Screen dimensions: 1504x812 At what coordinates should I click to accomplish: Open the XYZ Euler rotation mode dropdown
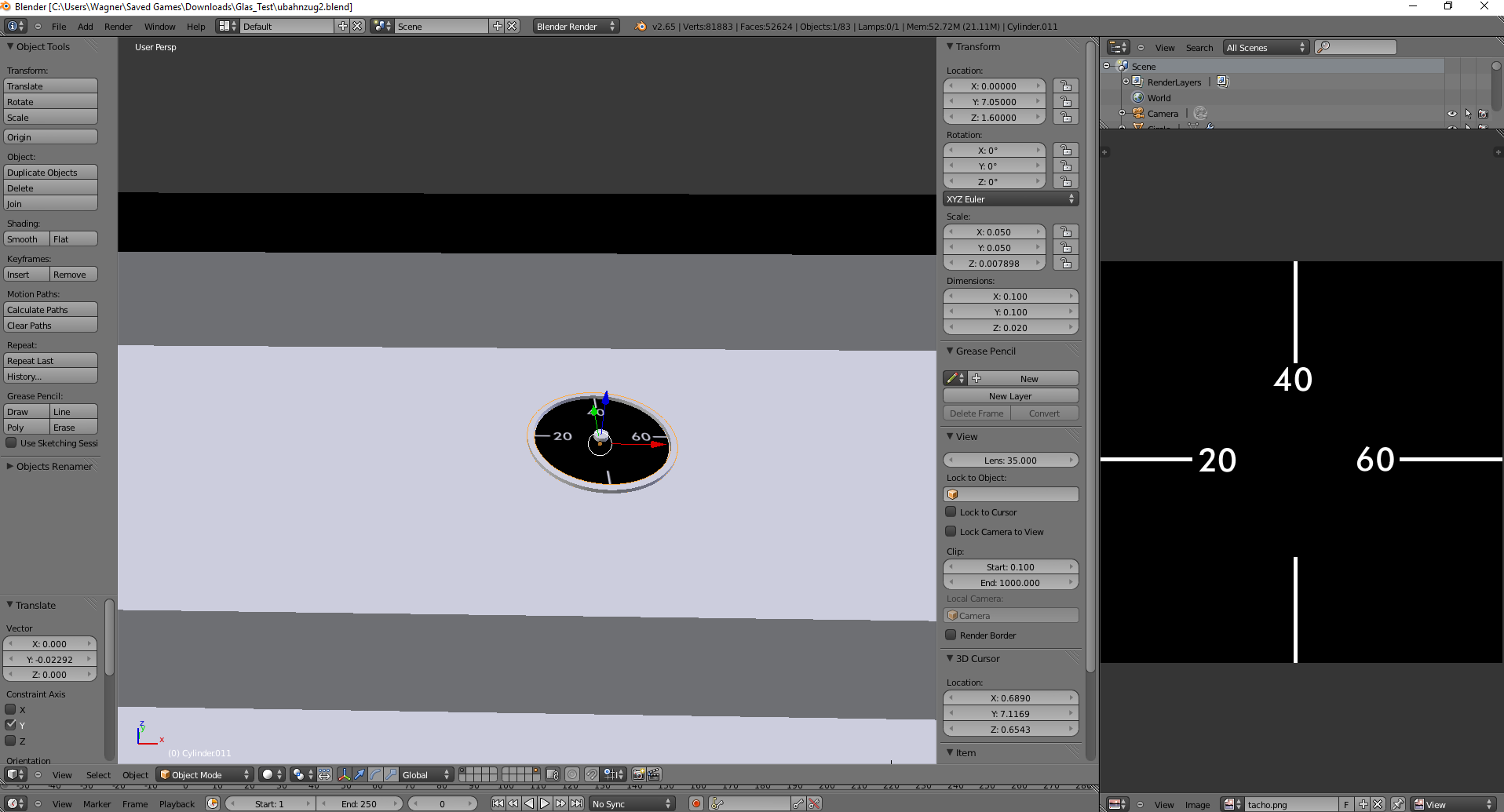click(1010, 198)
